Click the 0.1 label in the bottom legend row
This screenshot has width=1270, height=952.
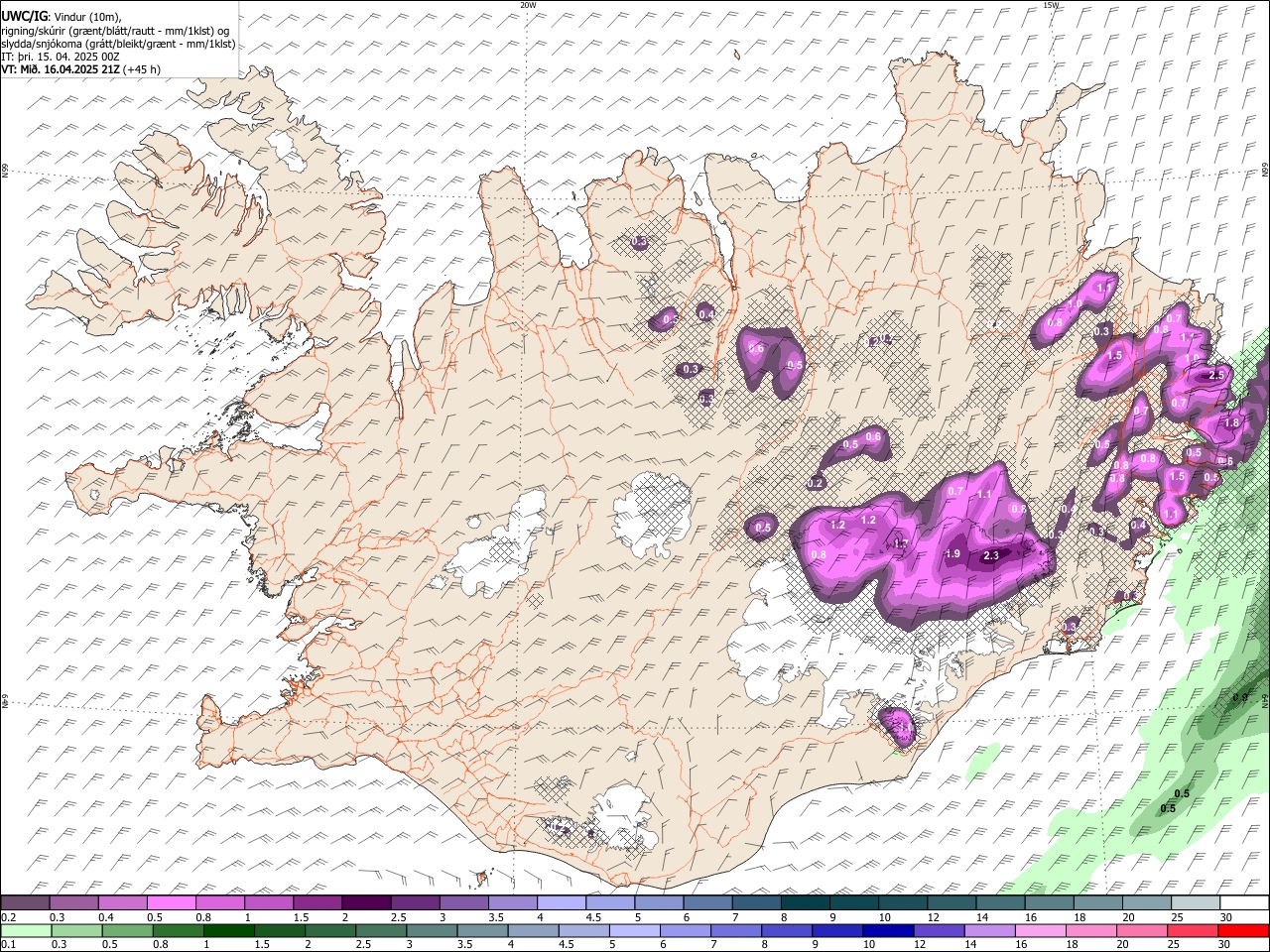[7, 944]
